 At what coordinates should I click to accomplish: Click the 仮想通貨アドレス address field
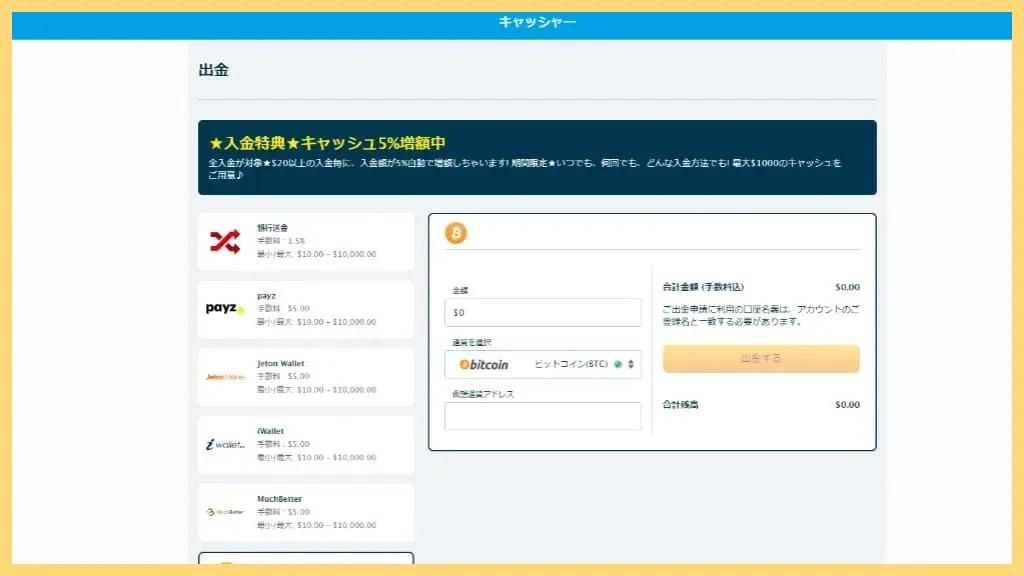[x=543, y=416]
